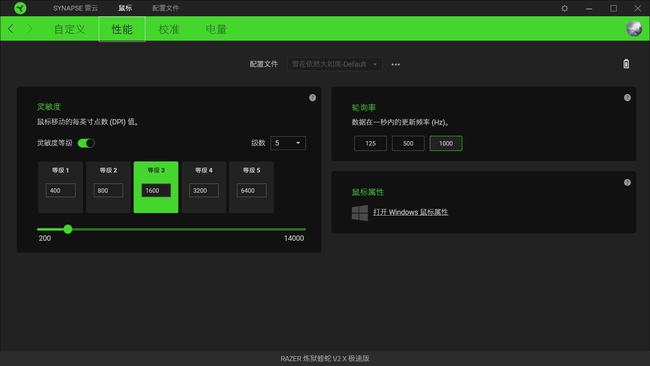
Task: Click the 级数 label
Action: point(258,143)
